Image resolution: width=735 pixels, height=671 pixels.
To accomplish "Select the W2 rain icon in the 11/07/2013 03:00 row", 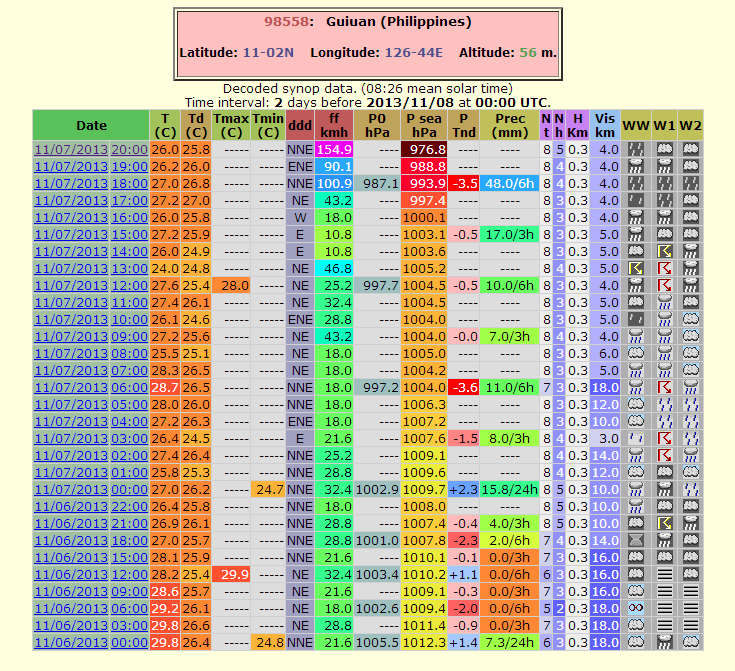I will [691, 438].
